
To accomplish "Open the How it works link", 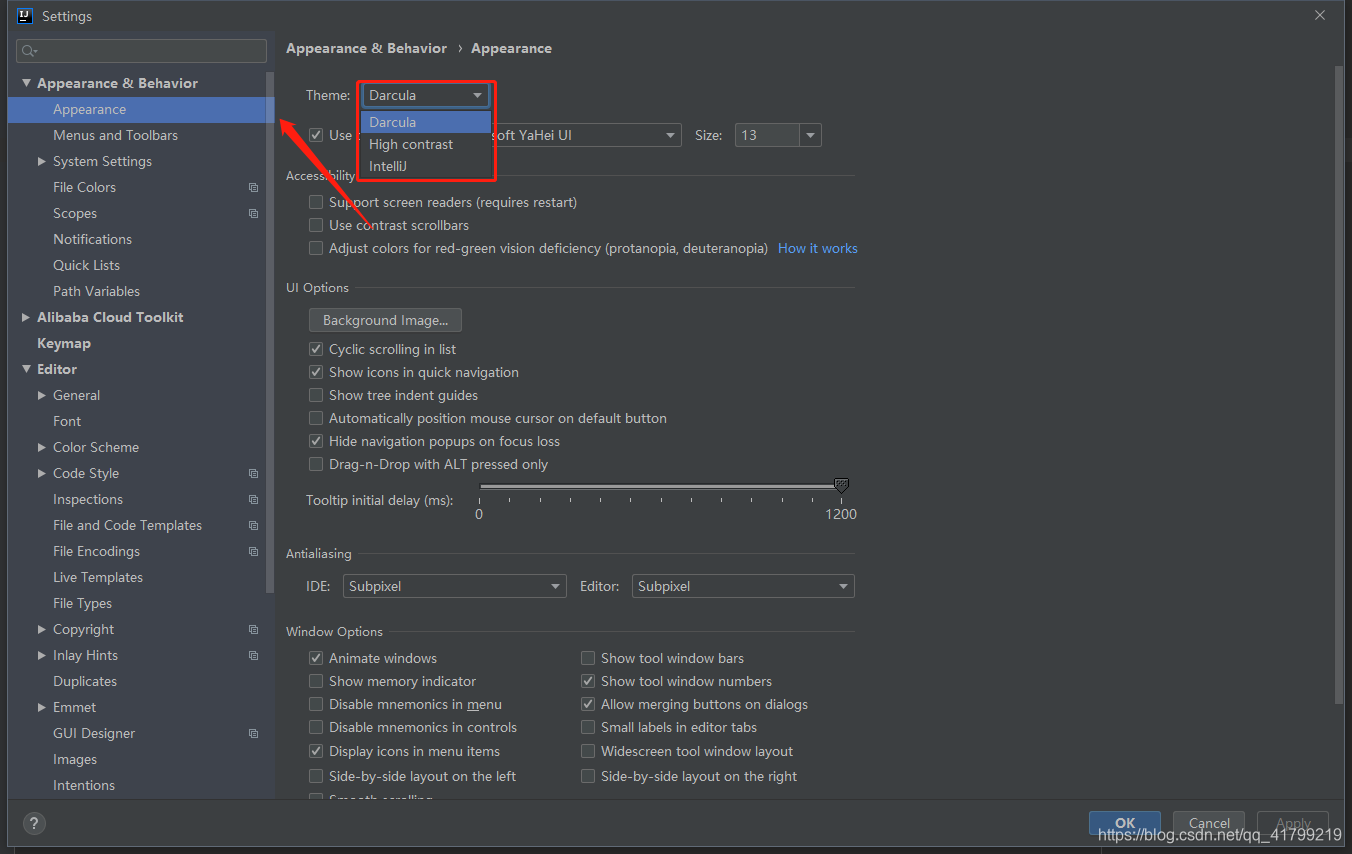I will 818,248.
